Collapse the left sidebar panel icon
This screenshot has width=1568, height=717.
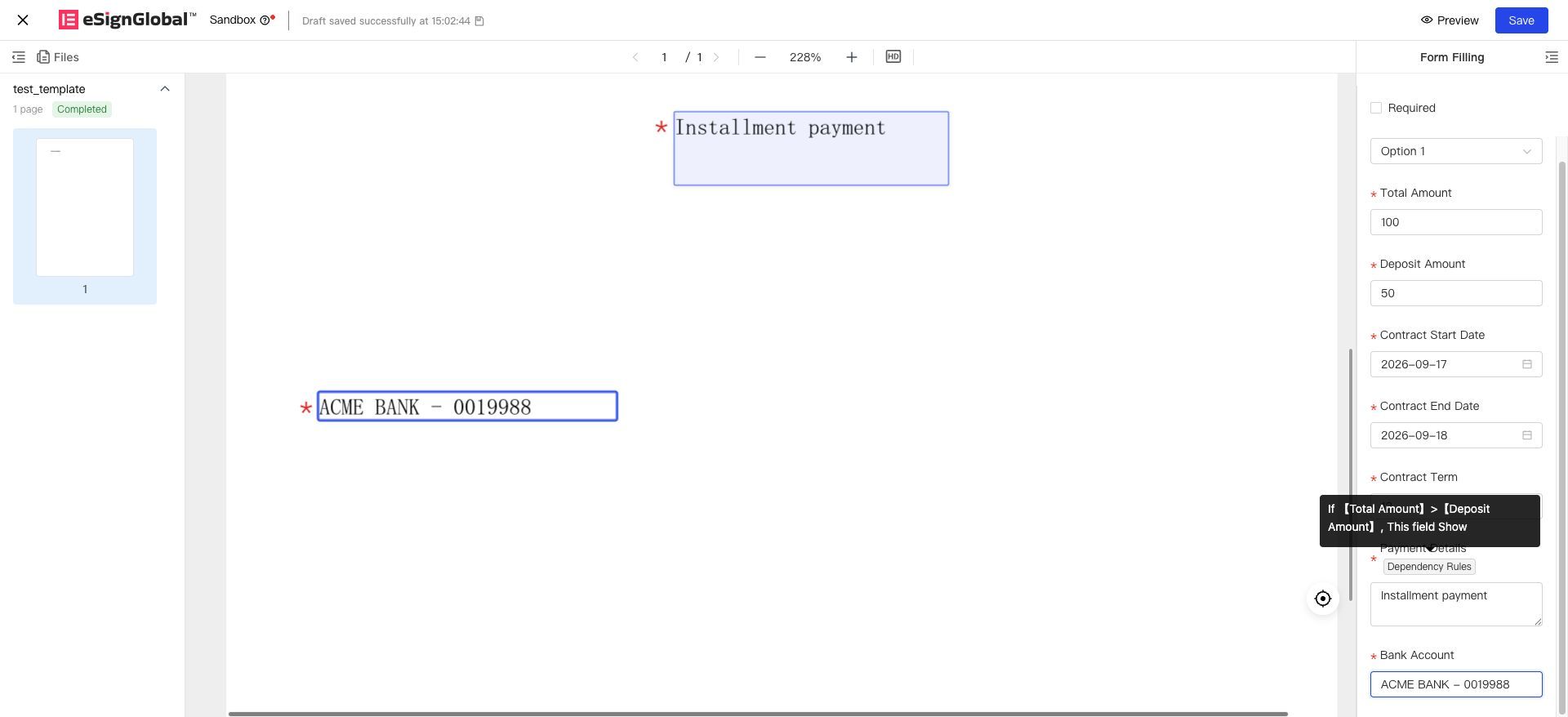pos(19,57)
